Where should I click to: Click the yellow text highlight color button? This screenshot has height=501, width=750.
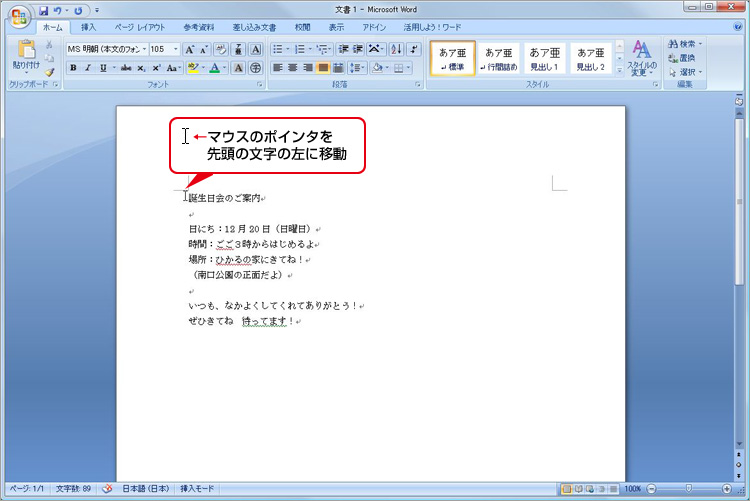(193, 68)
